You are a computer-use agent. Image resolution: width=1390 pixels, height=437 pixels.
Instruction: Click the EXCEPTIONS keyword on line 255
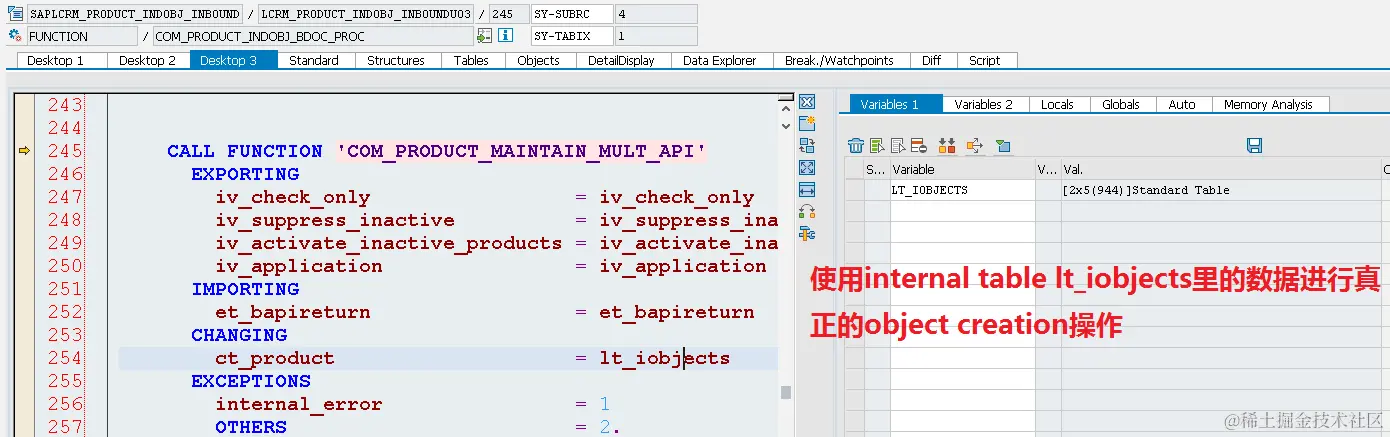pyautogui.click(x=251, y=381)
